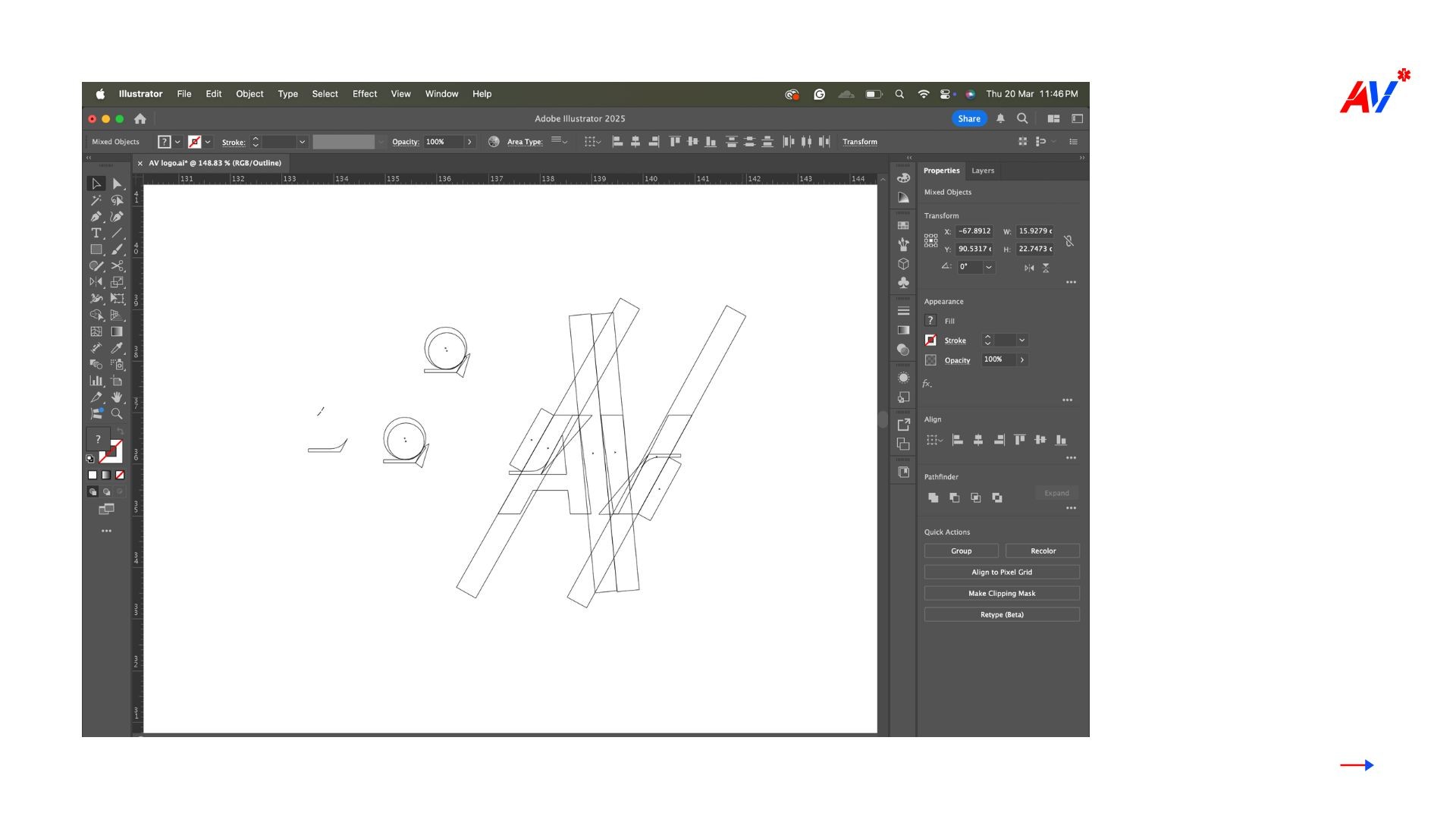Choose the Scissors tool
This screenshot has height=819, width=1456.
coord(117,266)
